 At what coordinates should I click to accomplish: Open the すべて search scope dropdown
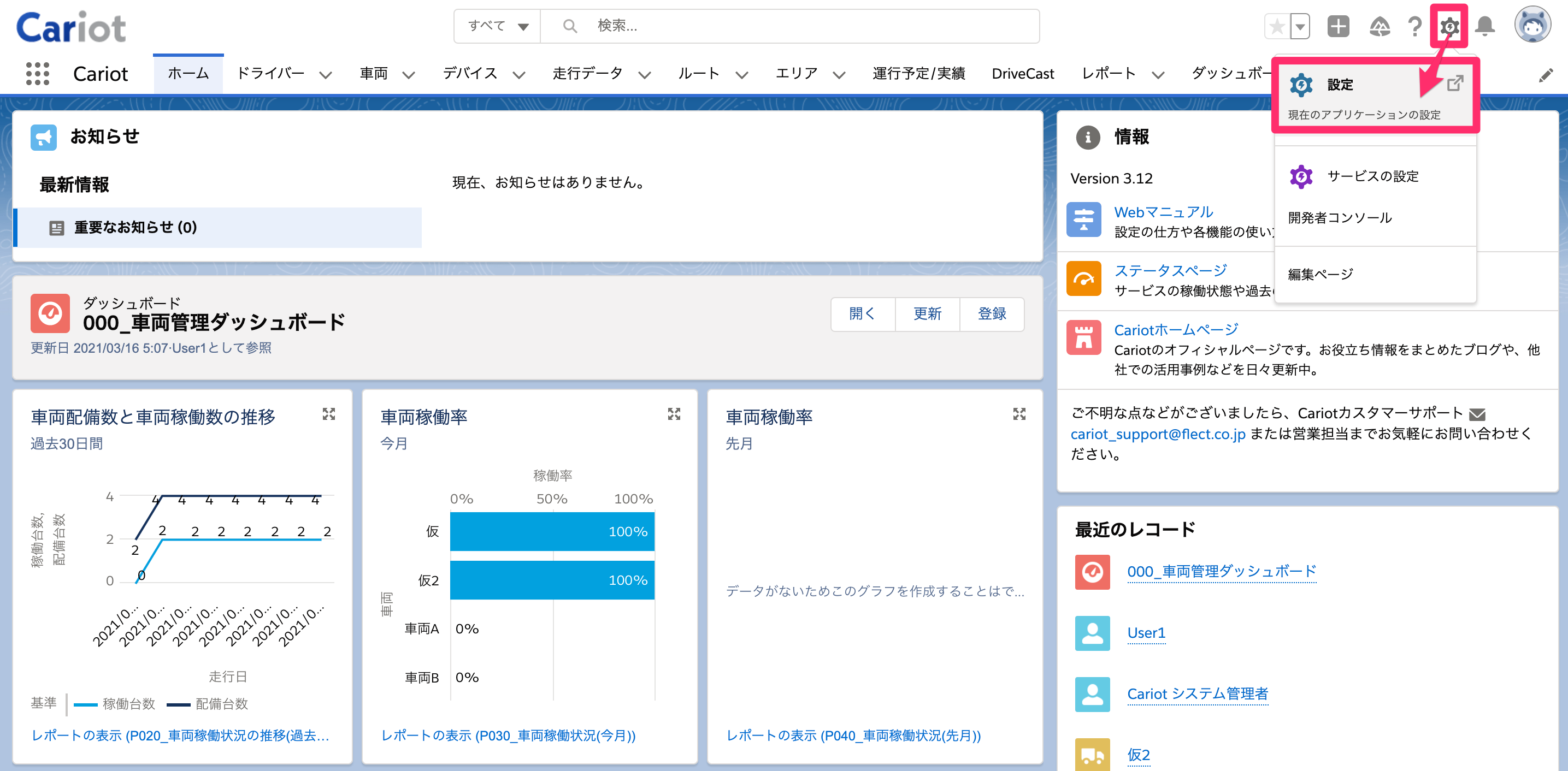point(497,26)
